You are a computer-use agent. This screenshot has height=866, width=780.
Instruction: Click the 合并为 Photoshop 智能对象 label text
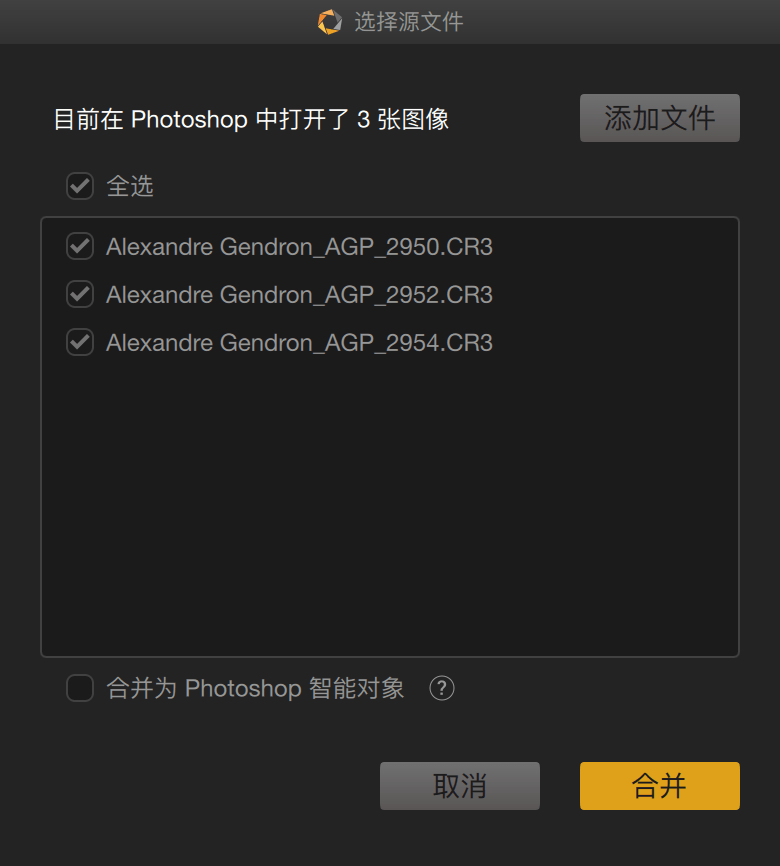point(255,688)
